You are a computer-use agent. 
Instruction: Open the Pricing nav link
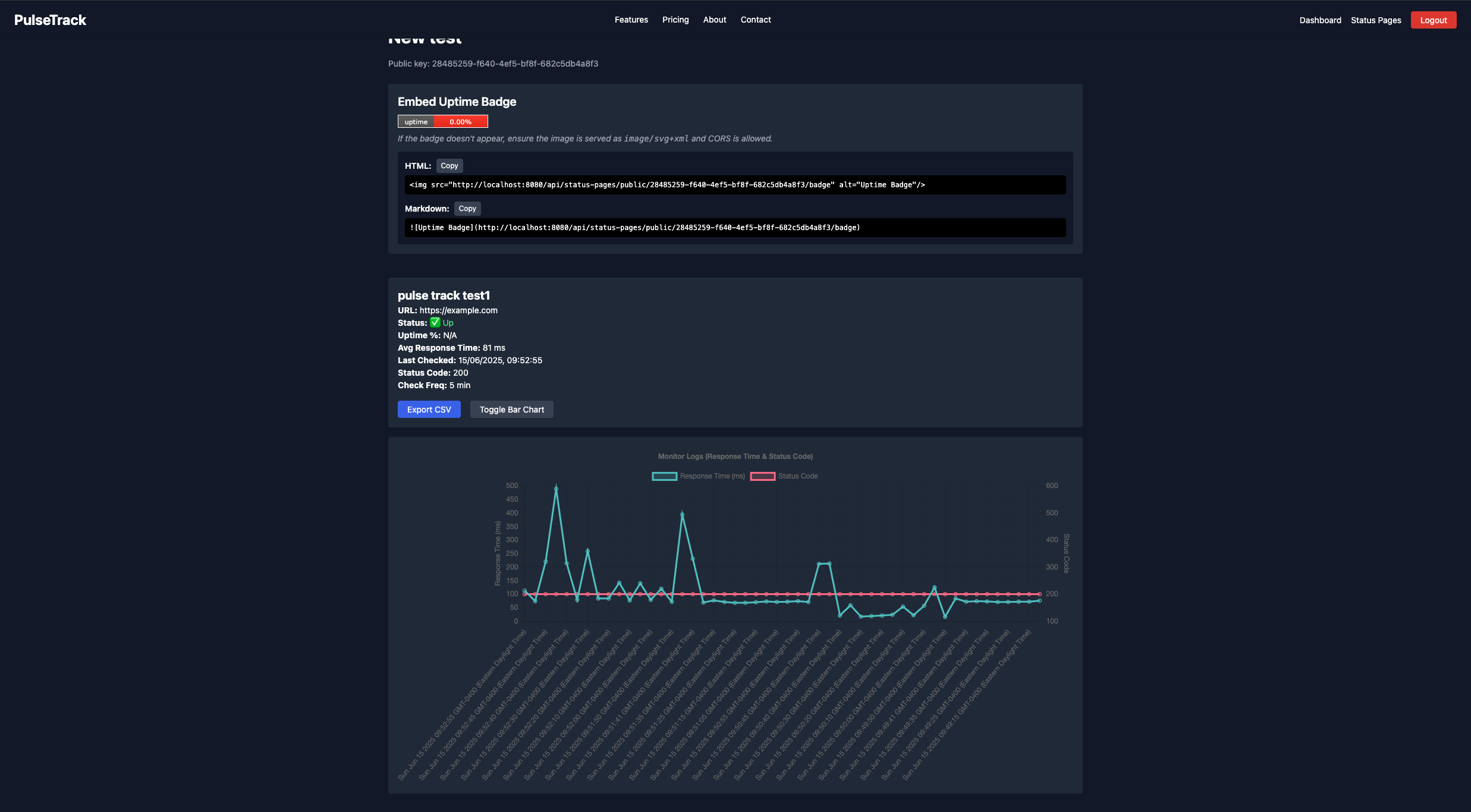click(x=675, y=20)
